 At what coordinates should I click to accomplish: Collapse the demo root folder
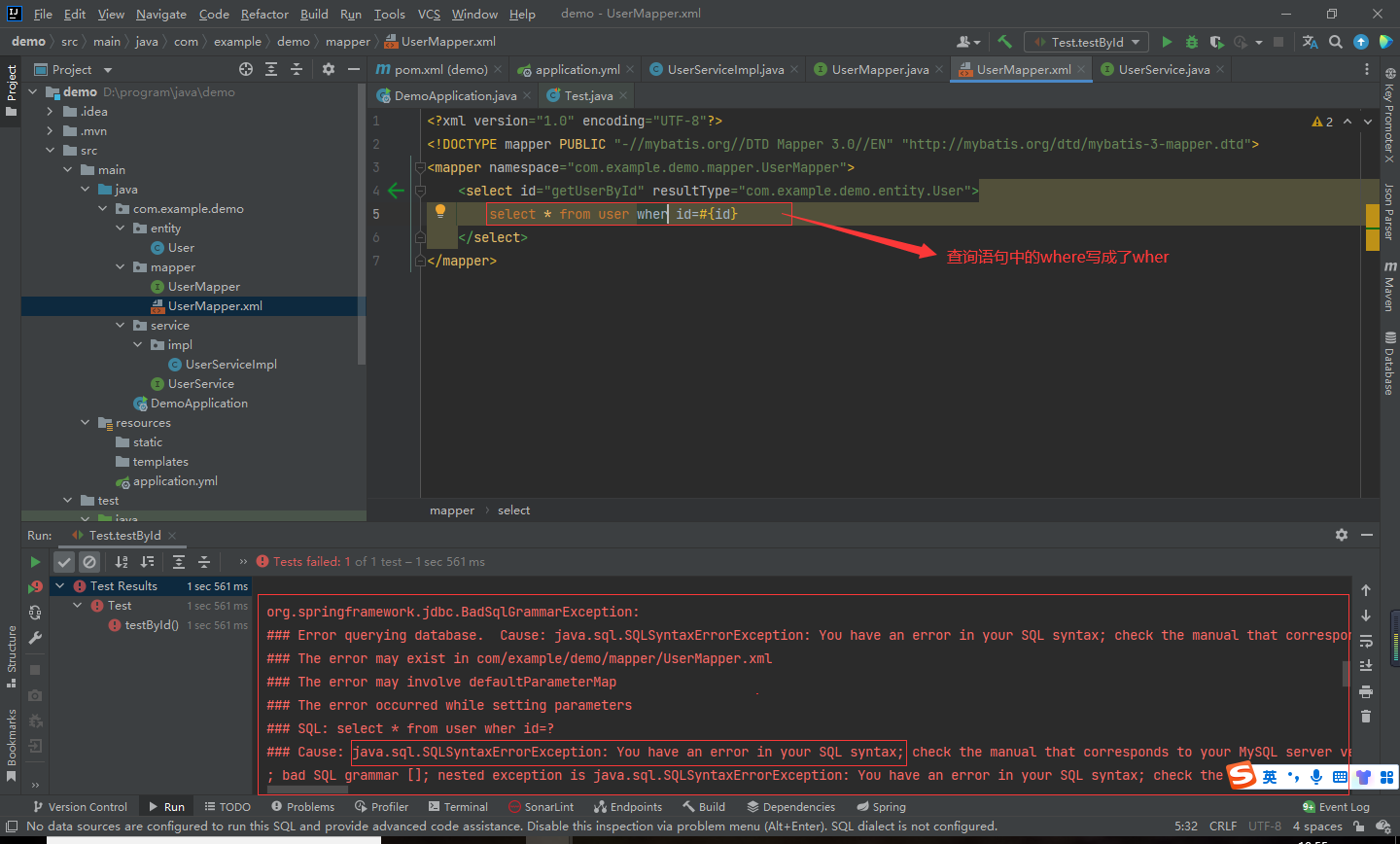pos(32,91)
